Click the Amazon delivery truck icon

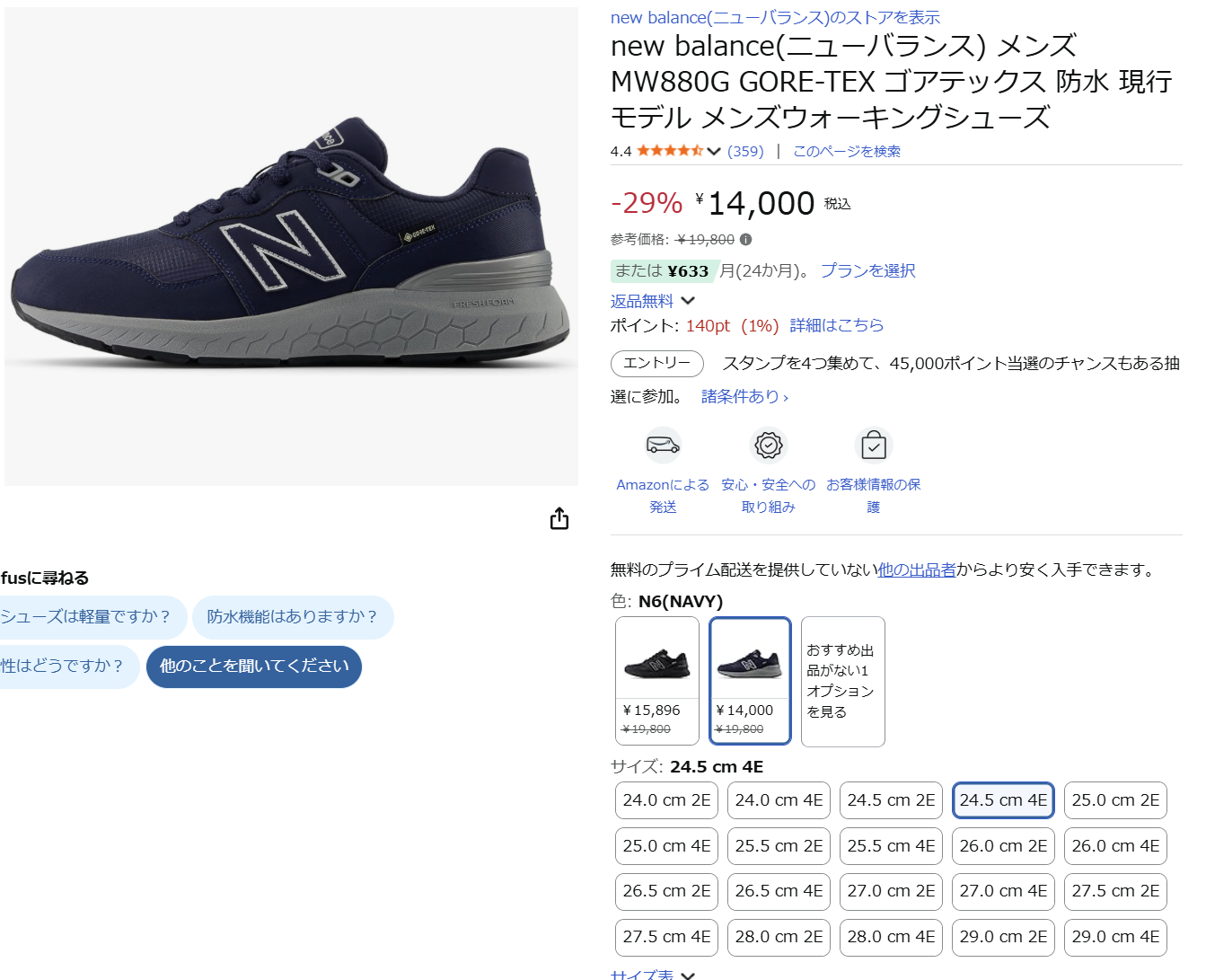(663, 445)
